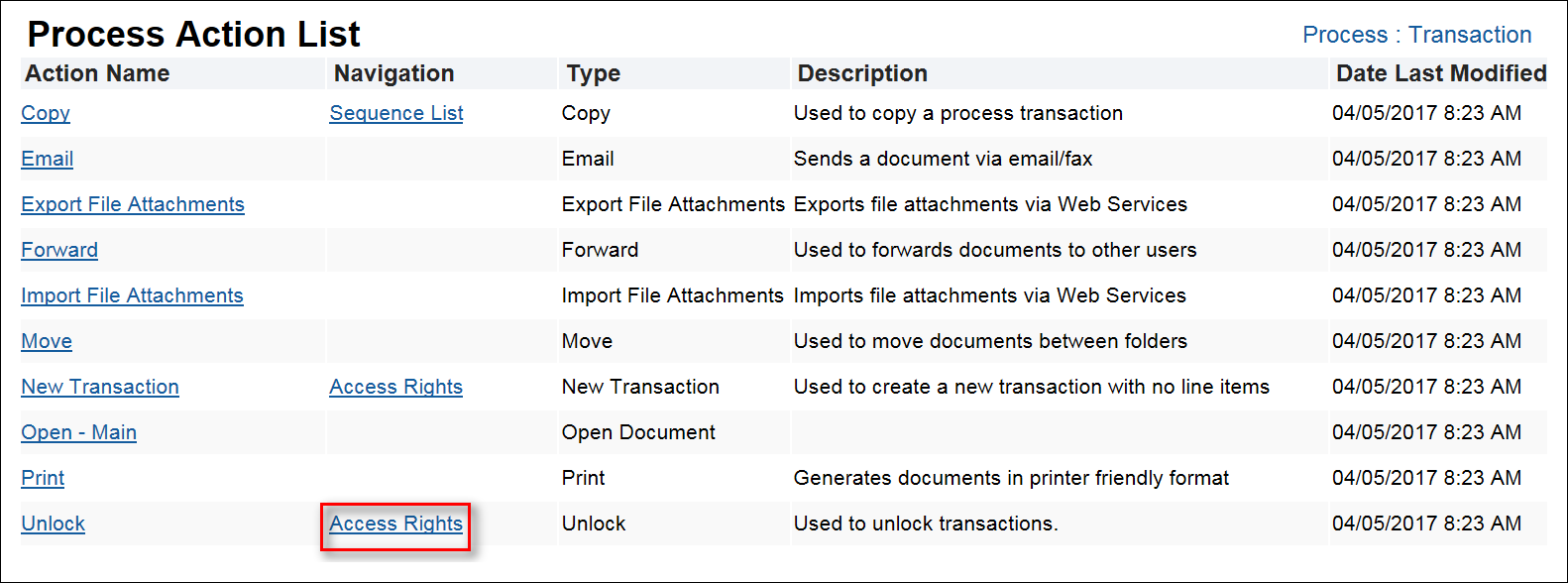Open the Import File Attachments action

point(132,295)
